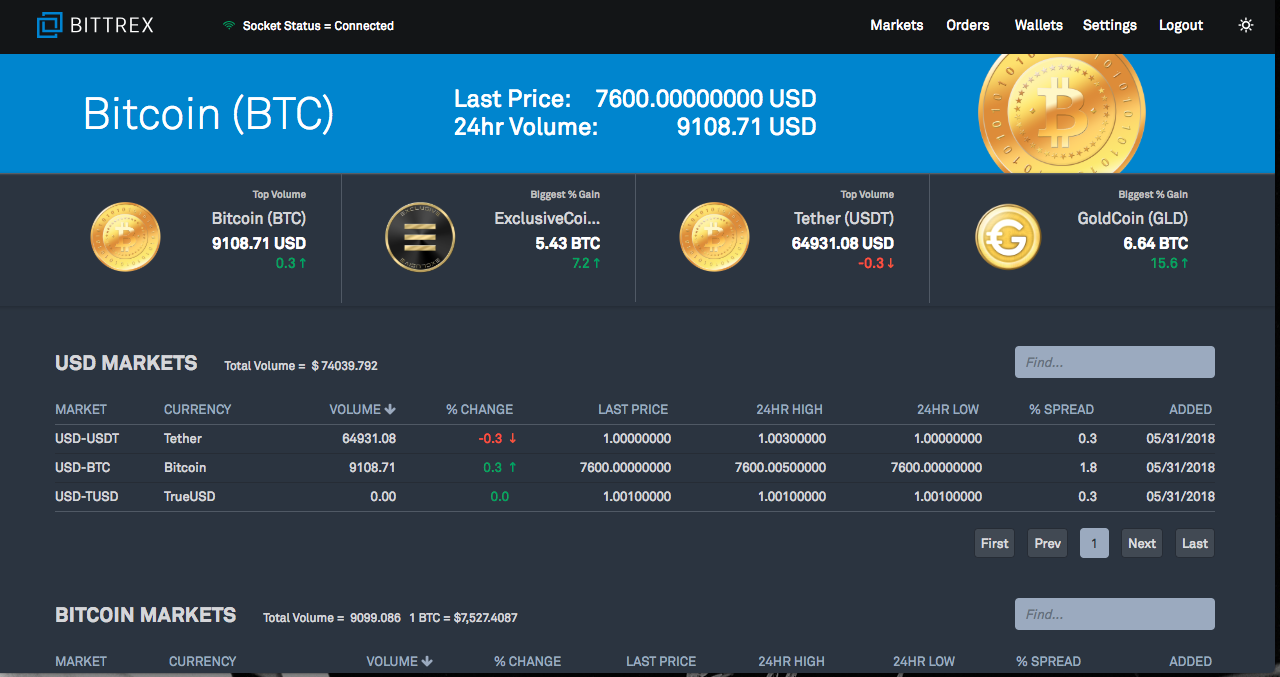Sort USD Markets by ADDED column
Image resolution: width=1280 pixels, height=677 pixels.
pyautogui.click(x=1190, y=409)
